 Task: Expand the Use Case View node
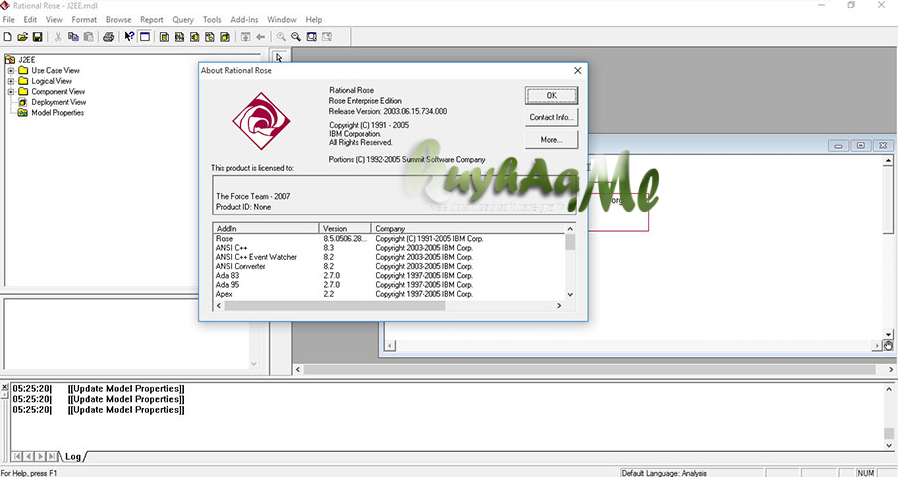pos(10,70)
